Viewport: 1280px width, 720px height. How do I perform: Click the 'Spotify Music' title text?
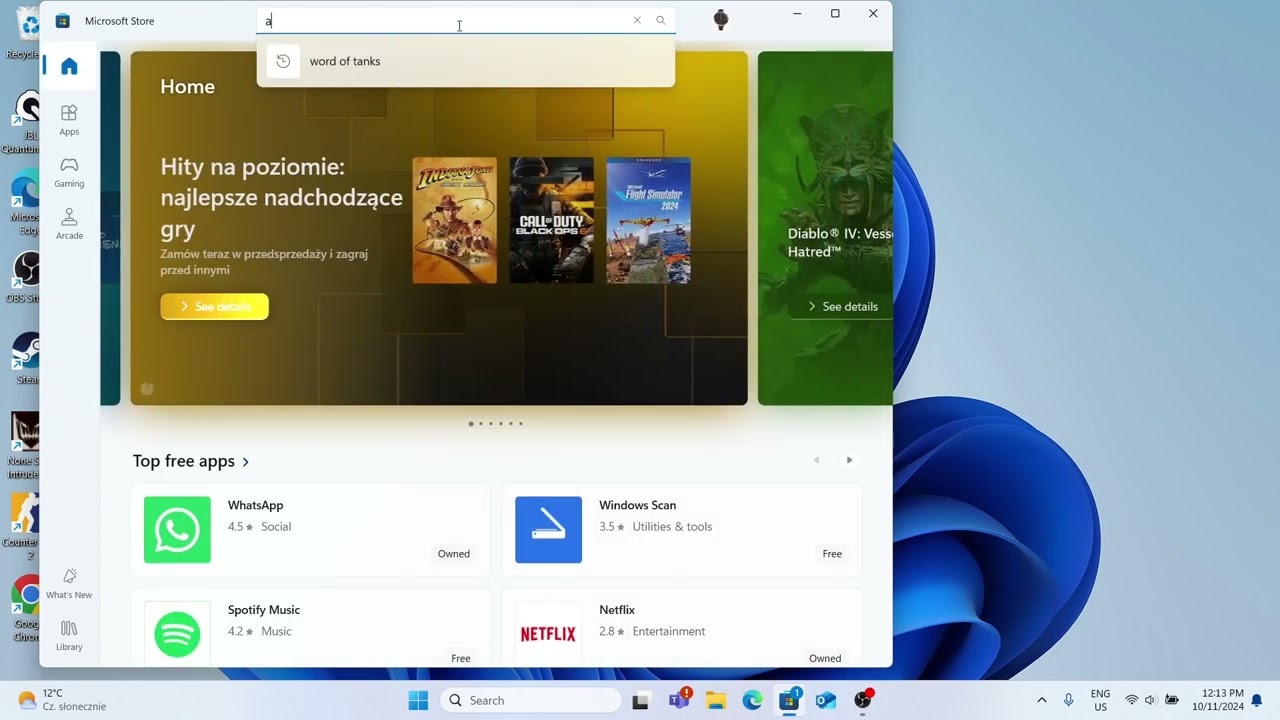[x=264, y=610]
